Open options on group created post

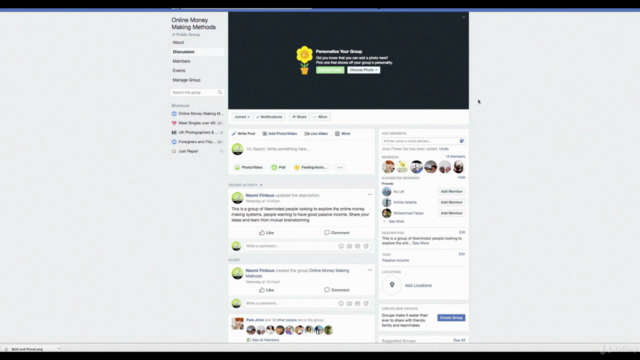point(370,270)
